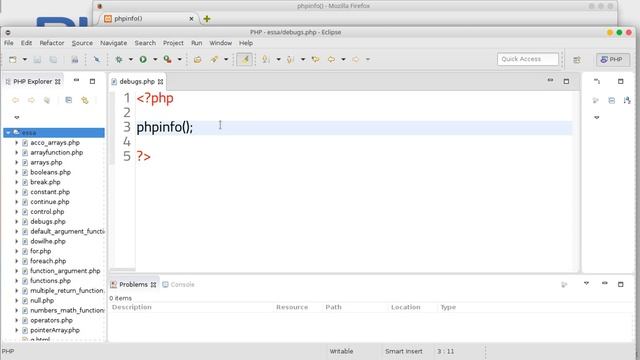Open the New wizard dropdown arrow
The height and width of the screenshot is (360, 640).
(x=24, y=60)
